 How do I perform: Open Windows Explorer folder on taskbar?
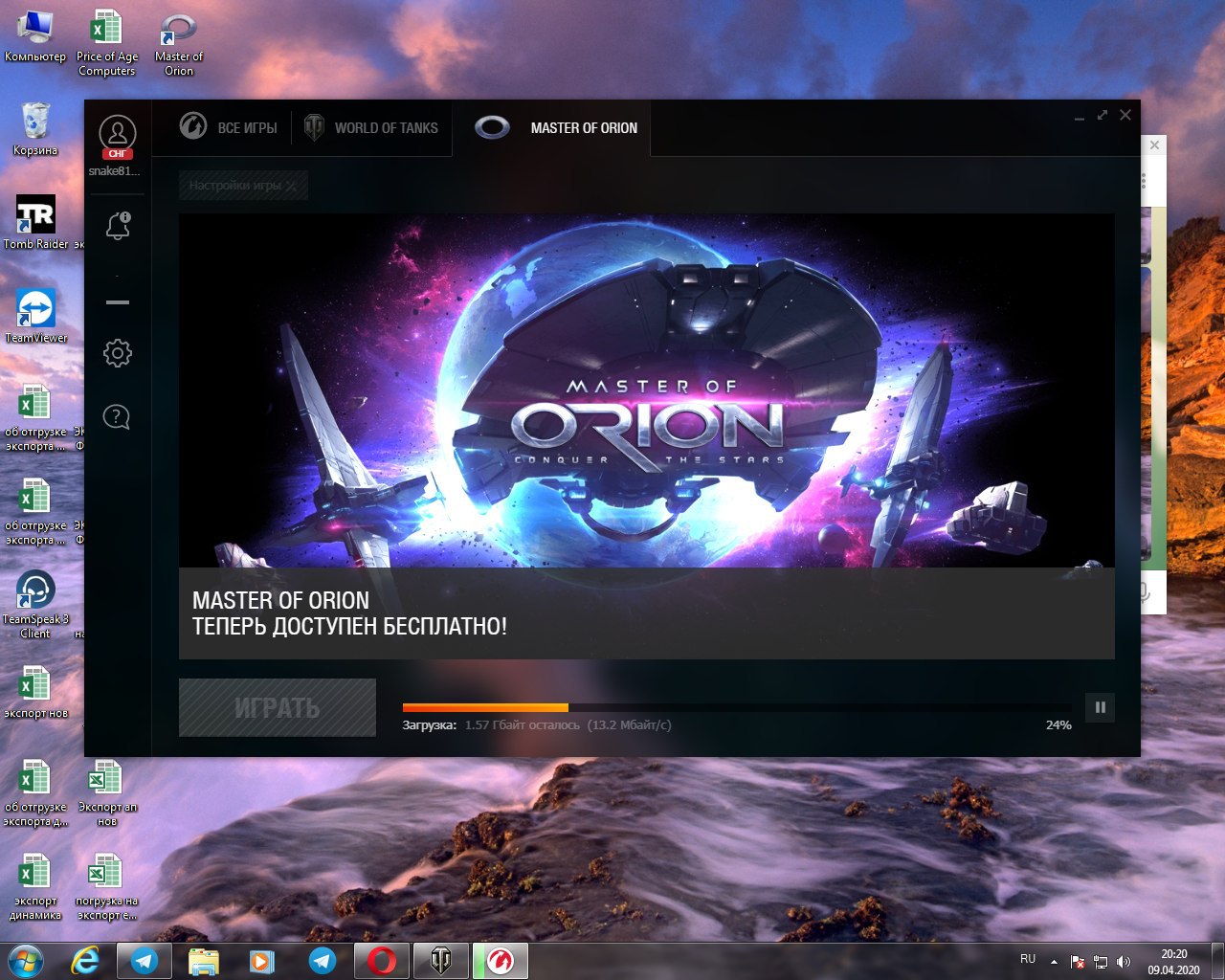point(203,961)
